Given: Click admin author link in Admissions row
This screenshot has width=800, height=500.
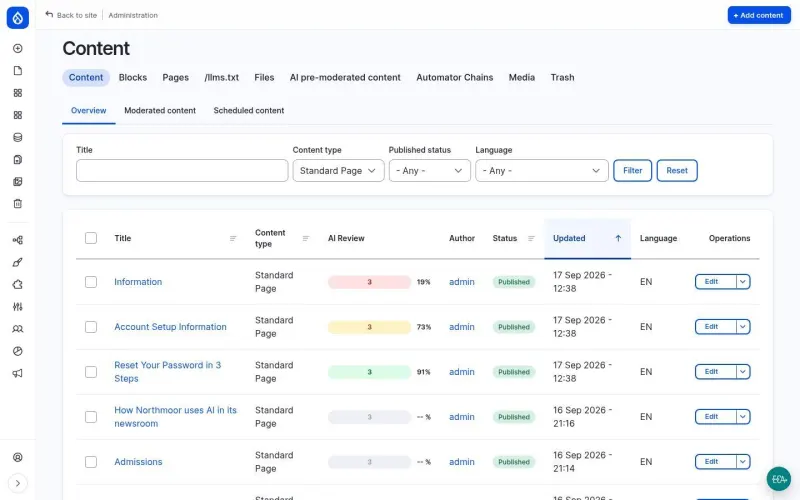Looking at the screenshot, I should [462, 462].
